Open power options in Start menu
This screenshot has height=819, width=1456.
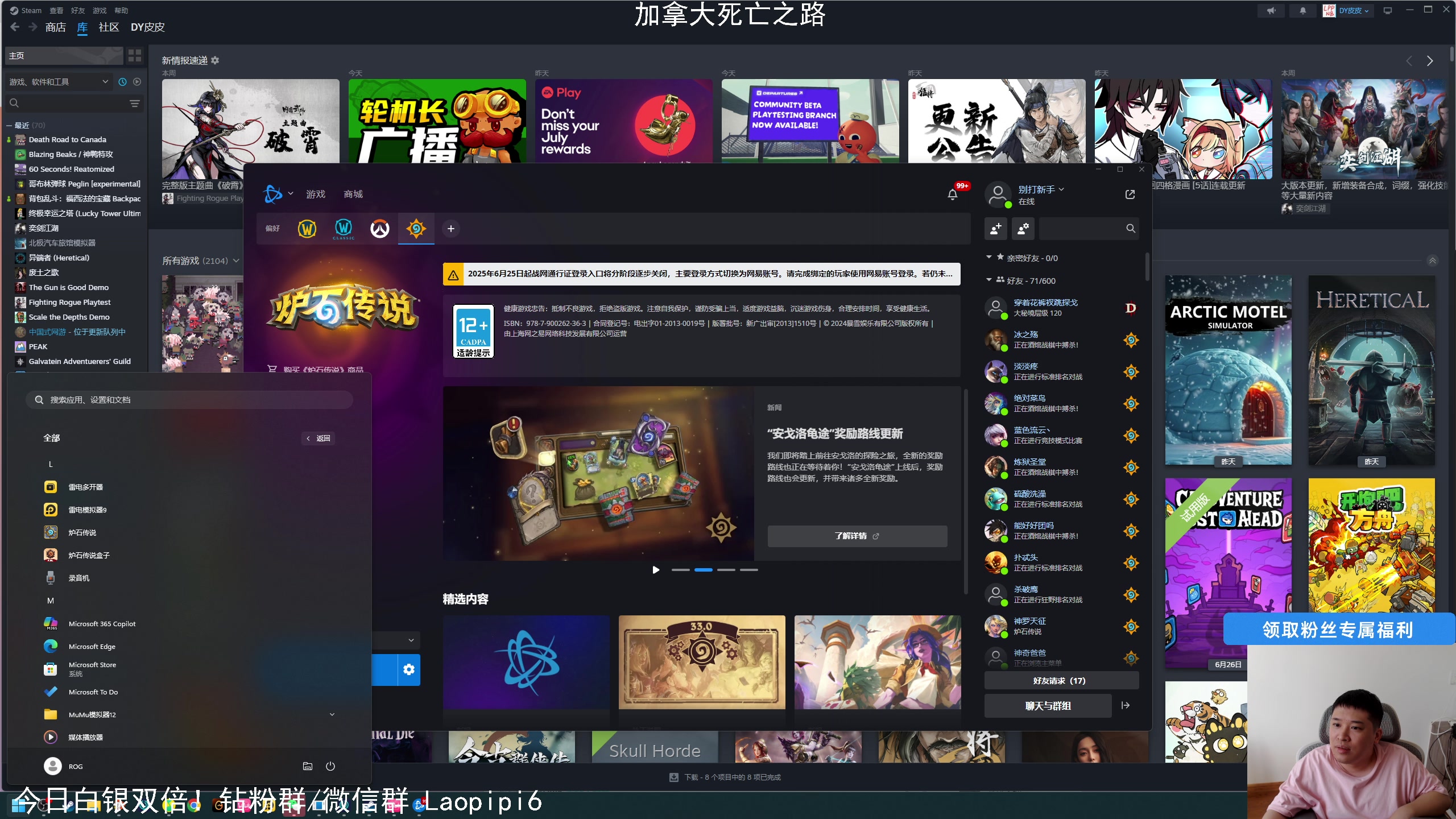(330, 766)
